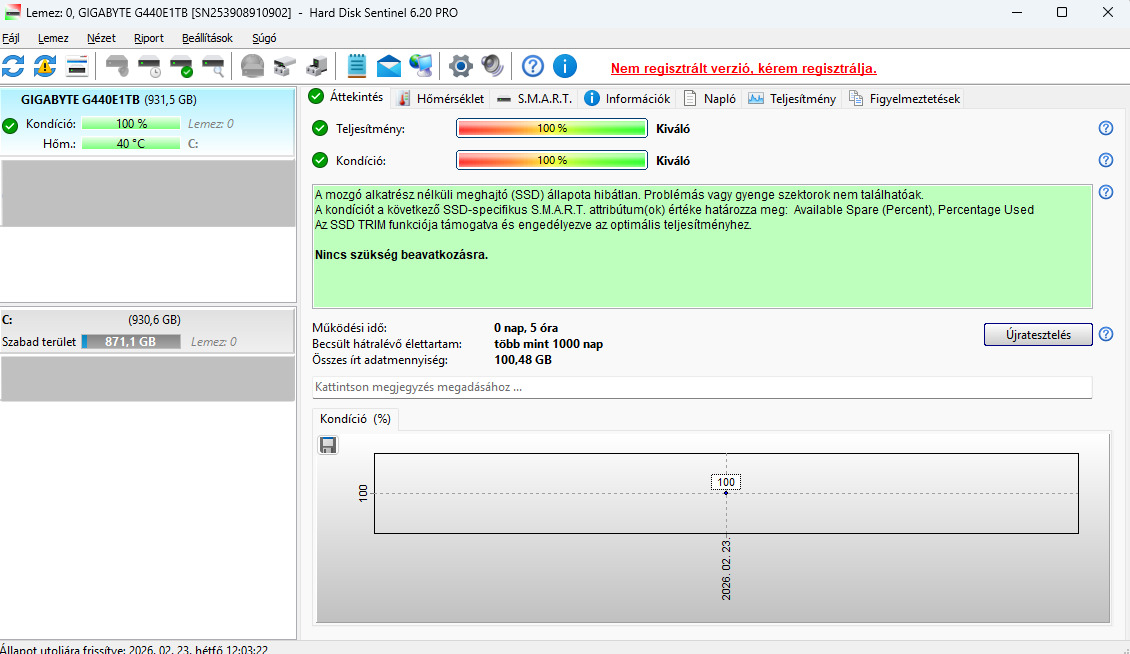The image size is (1130, 654).
Task: Select the C: (930,6 GB) partition entry
Action: (147, 331)
